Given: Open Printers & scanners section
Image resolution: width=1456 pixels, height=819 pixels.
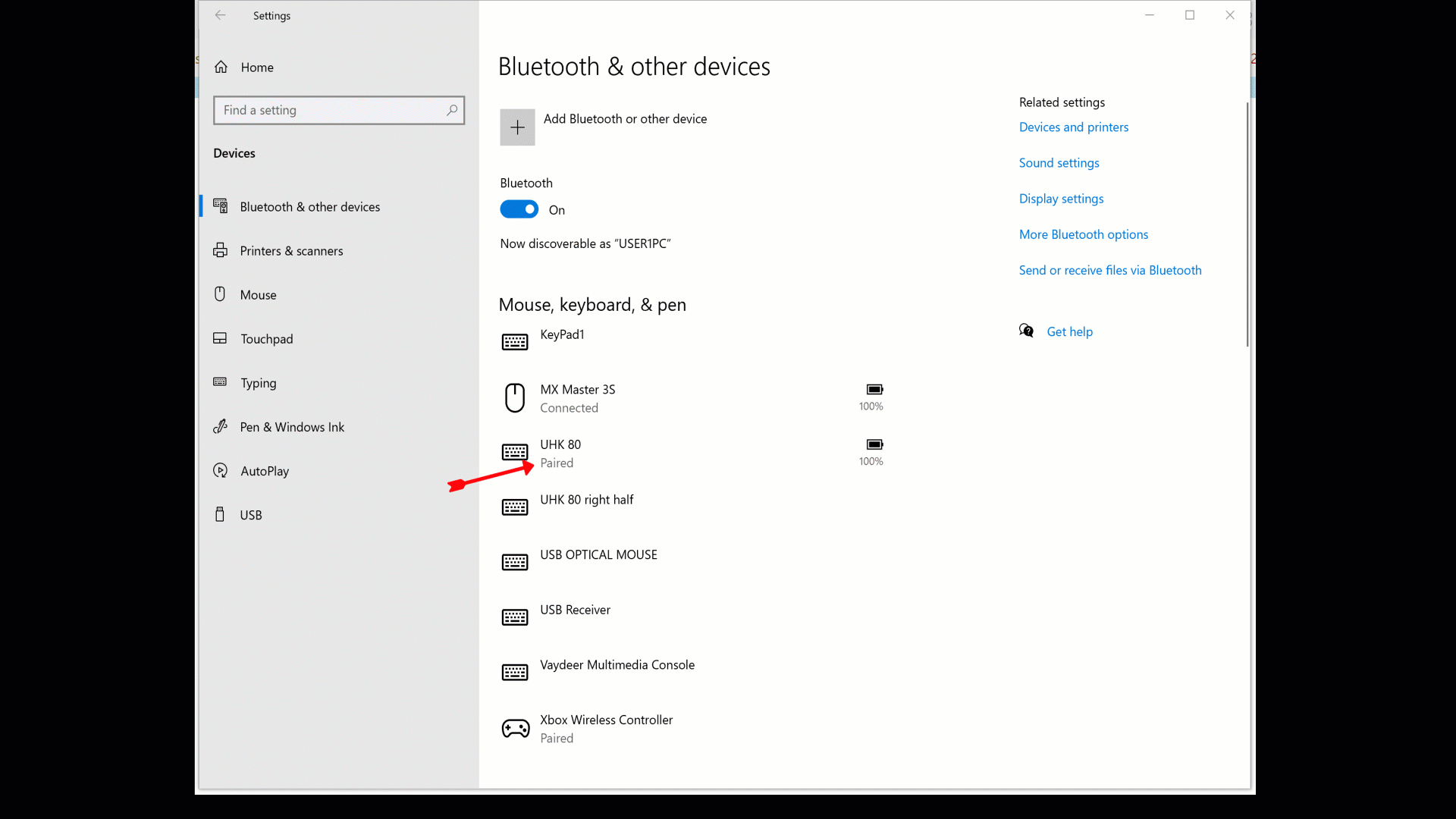Looking at the screenshot, I should tap(291, 251).
